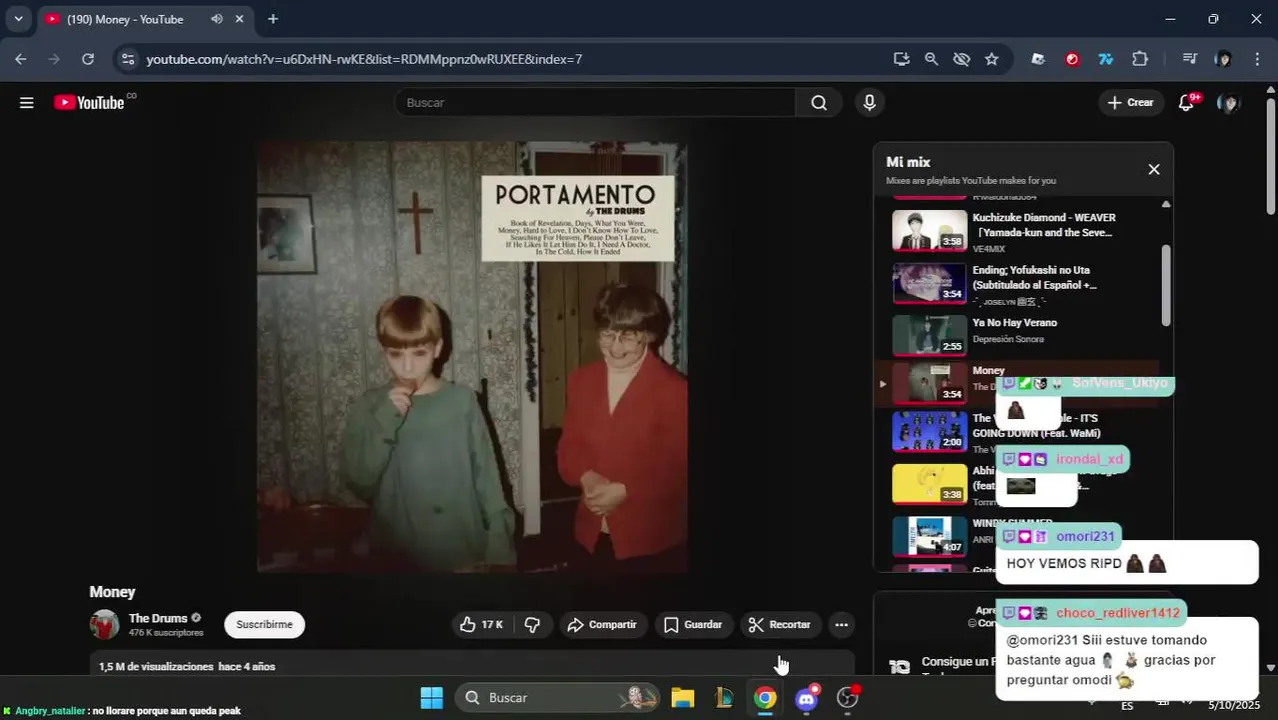Open the taskbar date 5/10/2025
Screen dimensions: 1278x720
point(1236,705)
